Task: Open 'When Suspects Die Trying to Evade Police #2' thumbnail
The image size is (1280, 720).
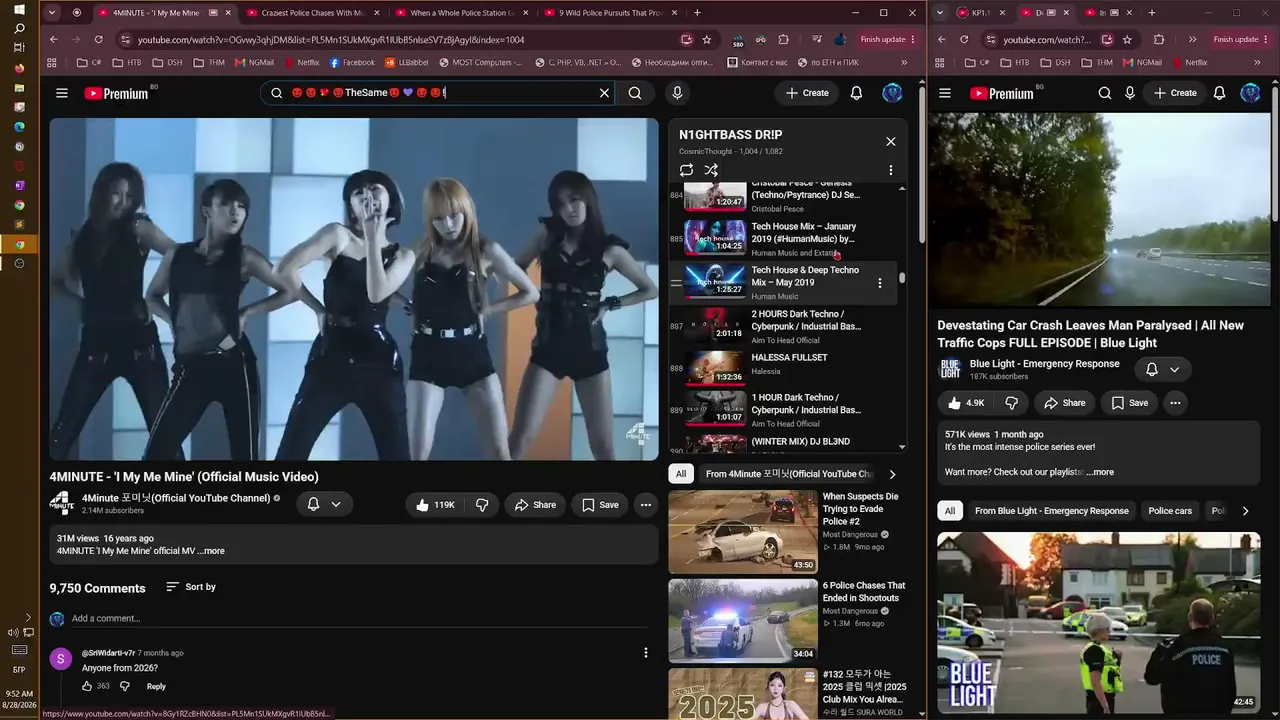Action: click(743, 531)
